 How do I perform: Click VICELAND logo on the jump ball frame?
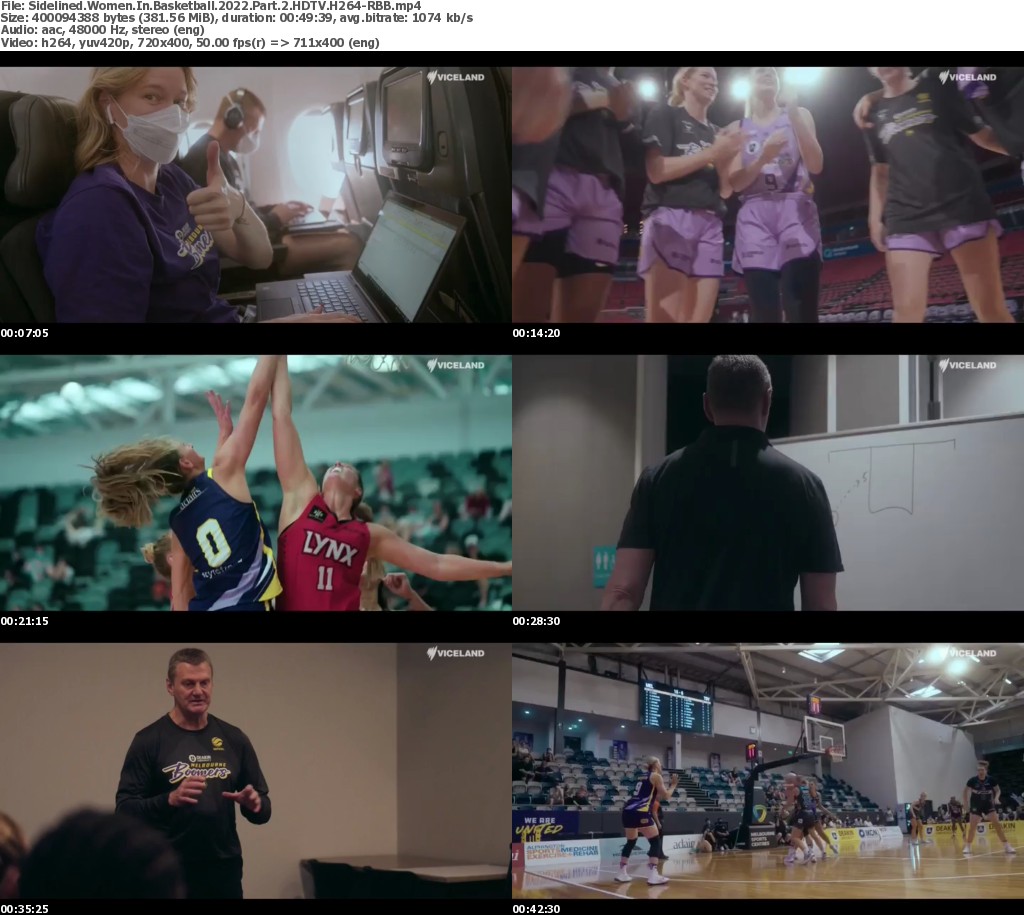[455, 365]
